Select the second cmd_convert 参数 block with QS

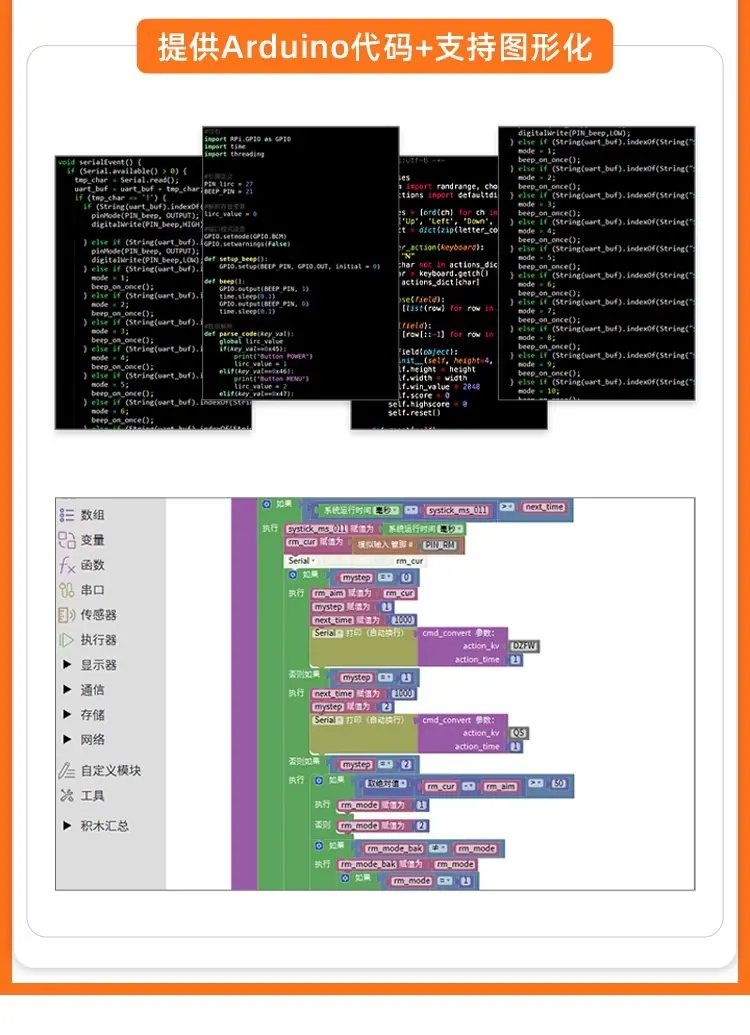tap(464, 733)
